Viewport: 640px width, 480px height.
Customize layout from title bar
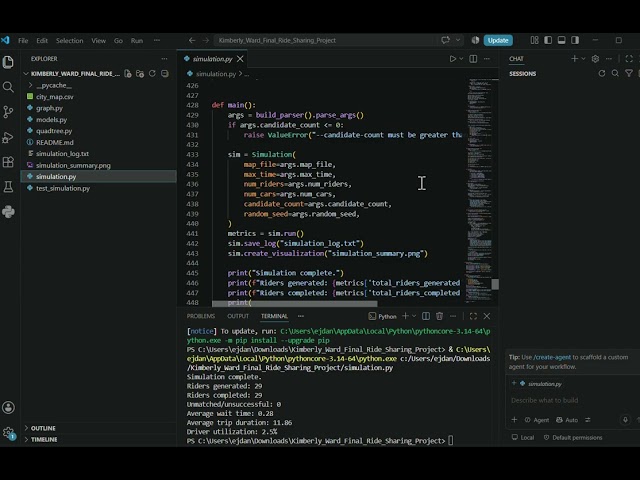[x=534, y=40]
